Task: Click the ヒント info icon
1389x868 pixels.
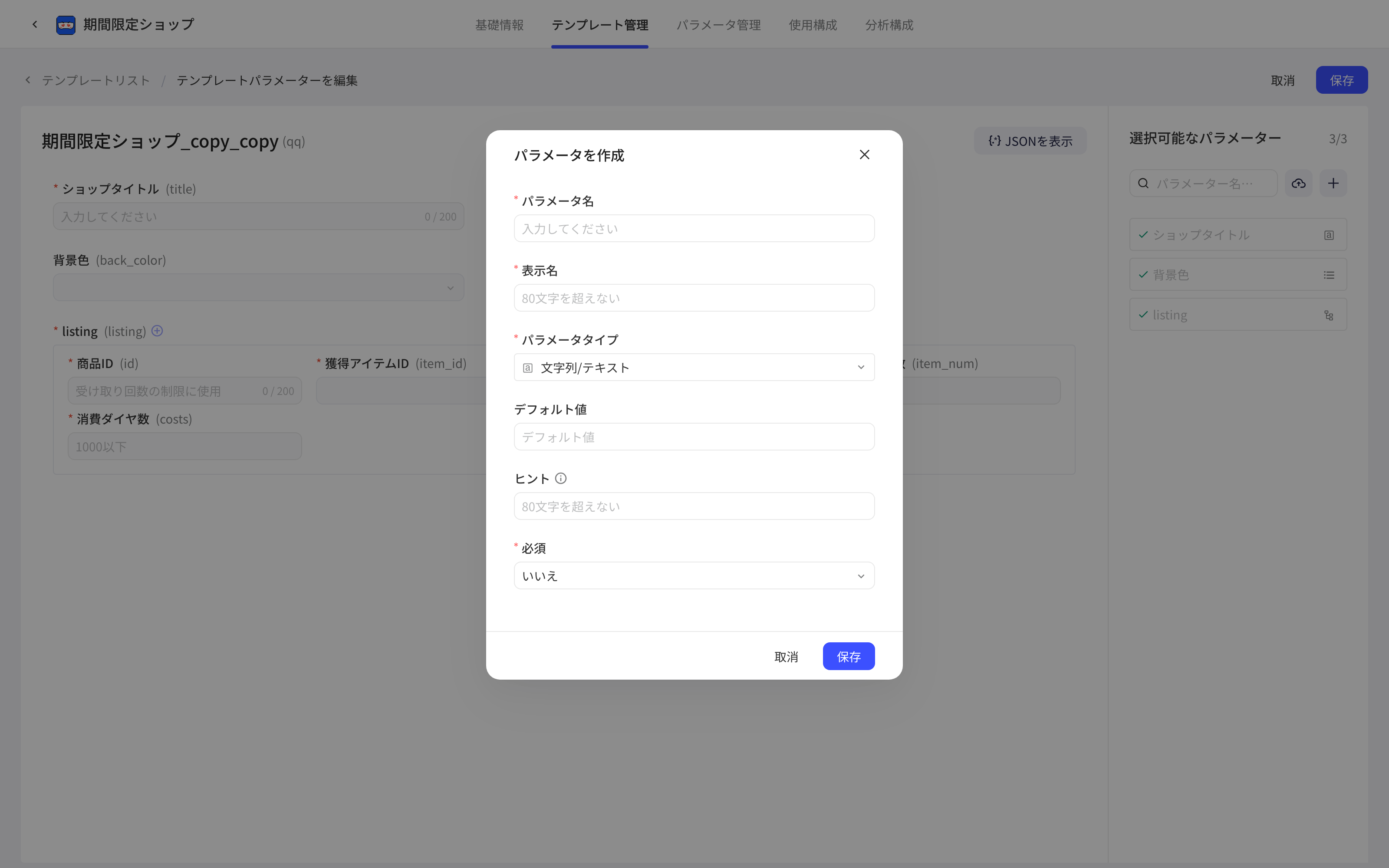Action: click(561, 478)
